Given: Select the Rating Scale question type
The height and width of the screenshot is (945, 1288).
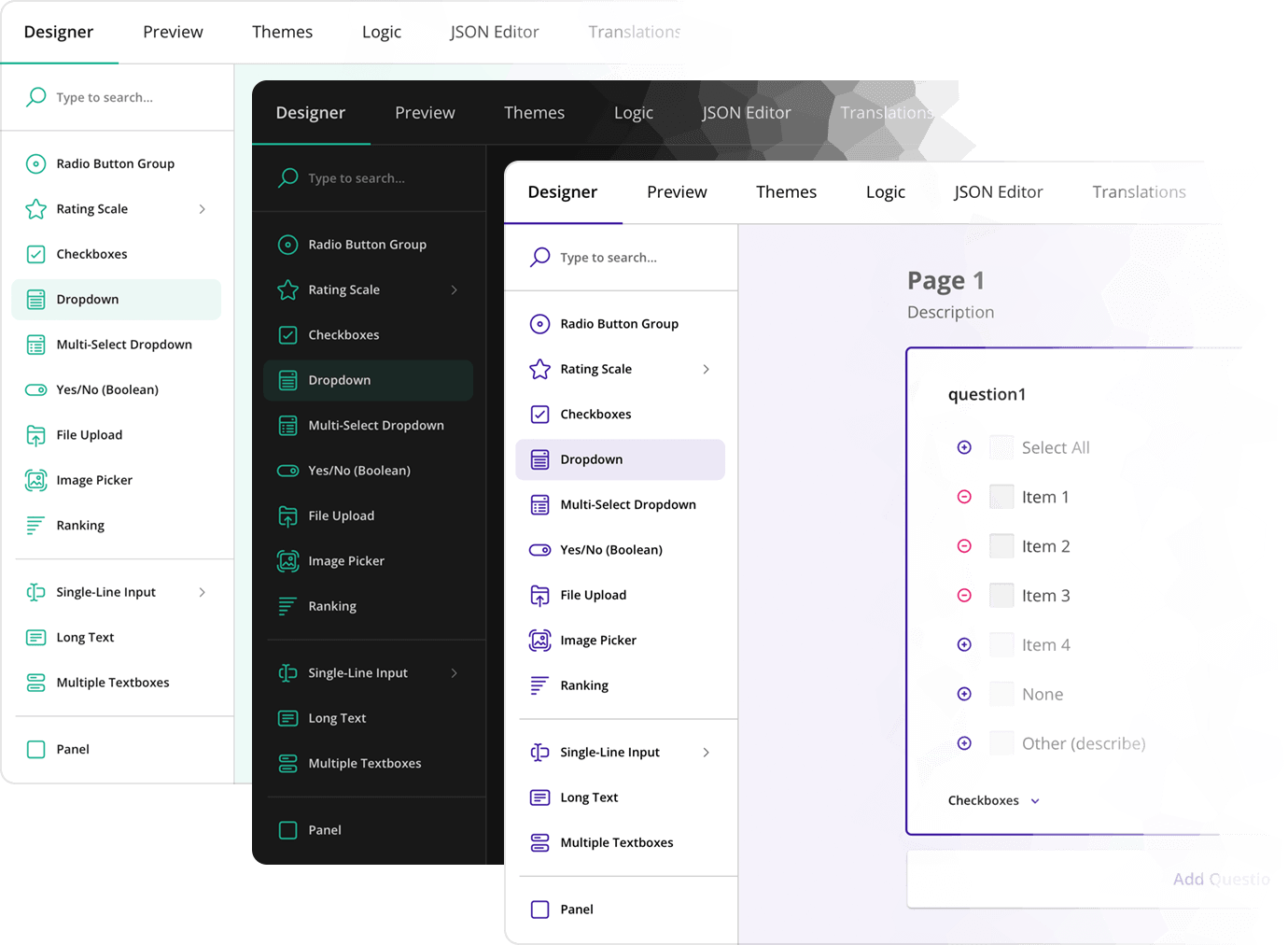Looking at the screenshot, I should (595, 369).
